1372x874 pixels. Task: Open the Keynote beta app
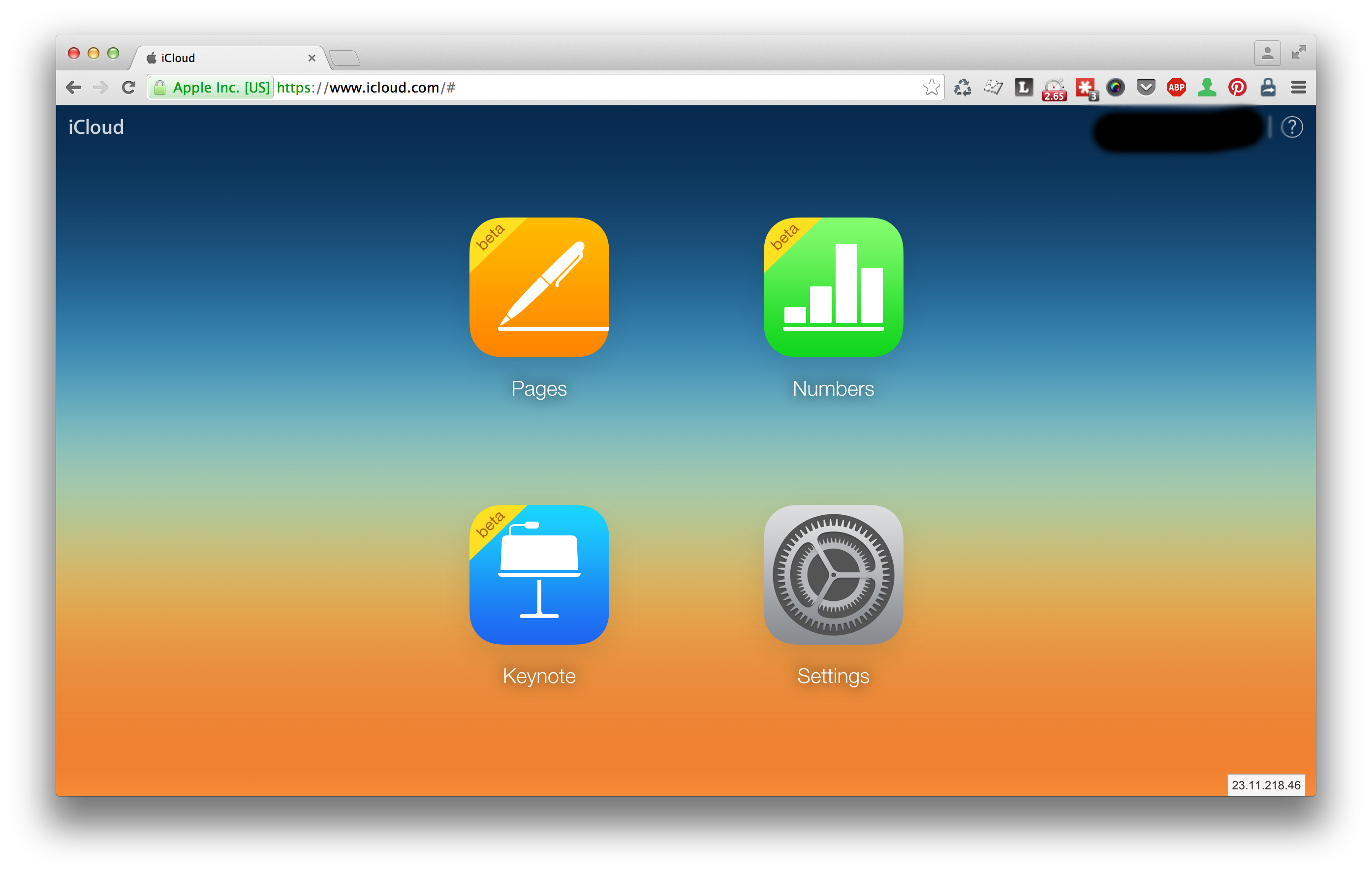(538, 574)
